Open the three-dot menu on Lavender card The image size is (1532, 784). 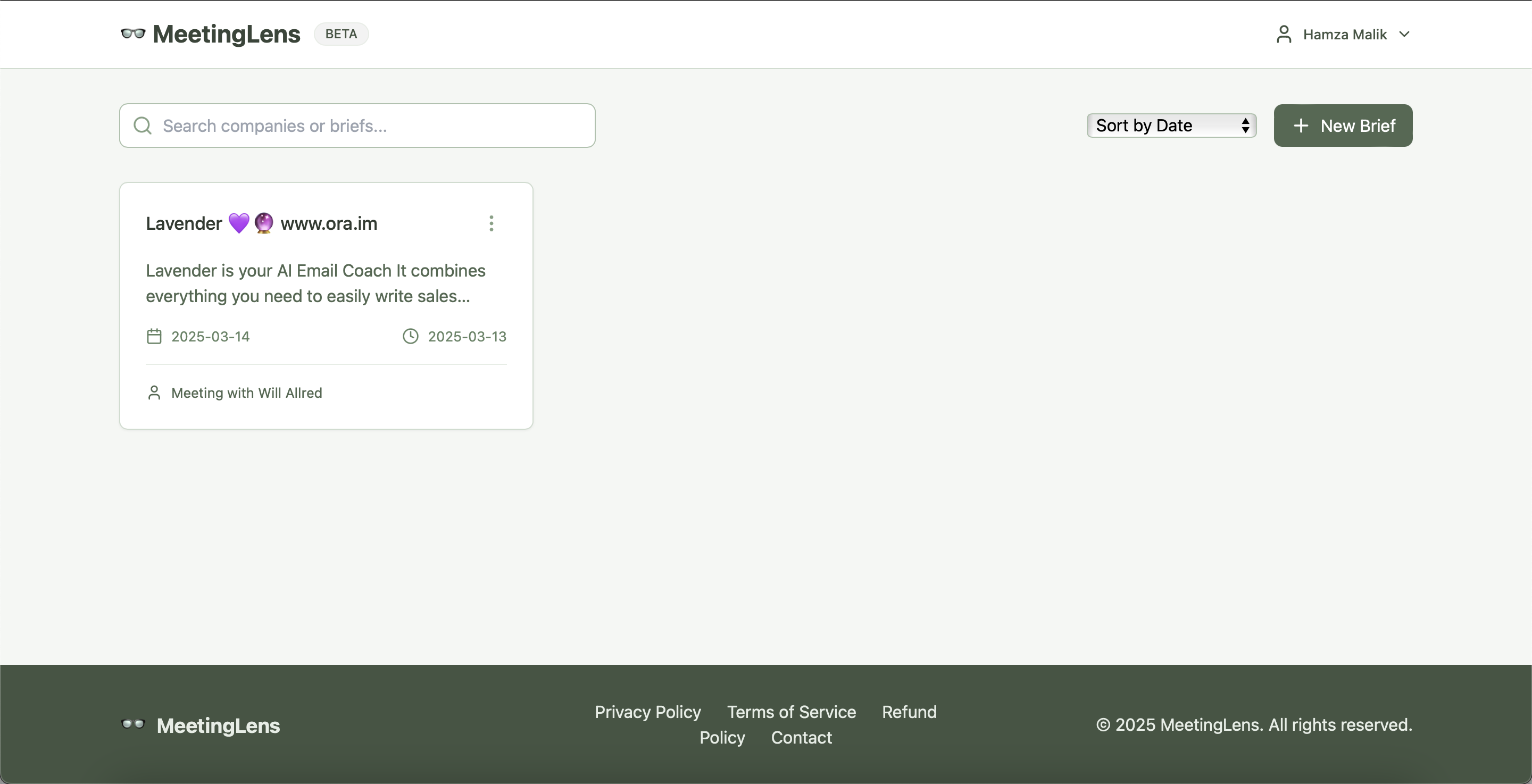(x=491, y=224)
